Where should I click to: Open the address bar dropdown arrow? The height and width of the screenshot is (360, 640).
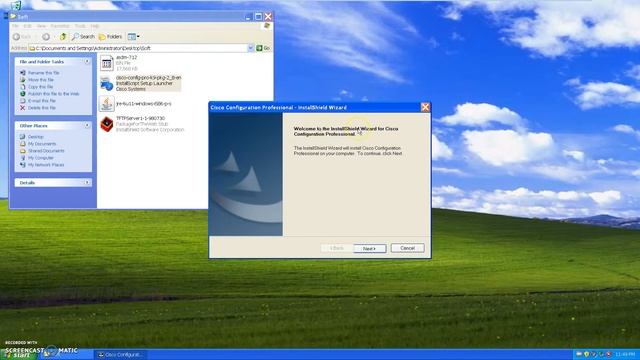pyautogui.click(x=251, y=48)
